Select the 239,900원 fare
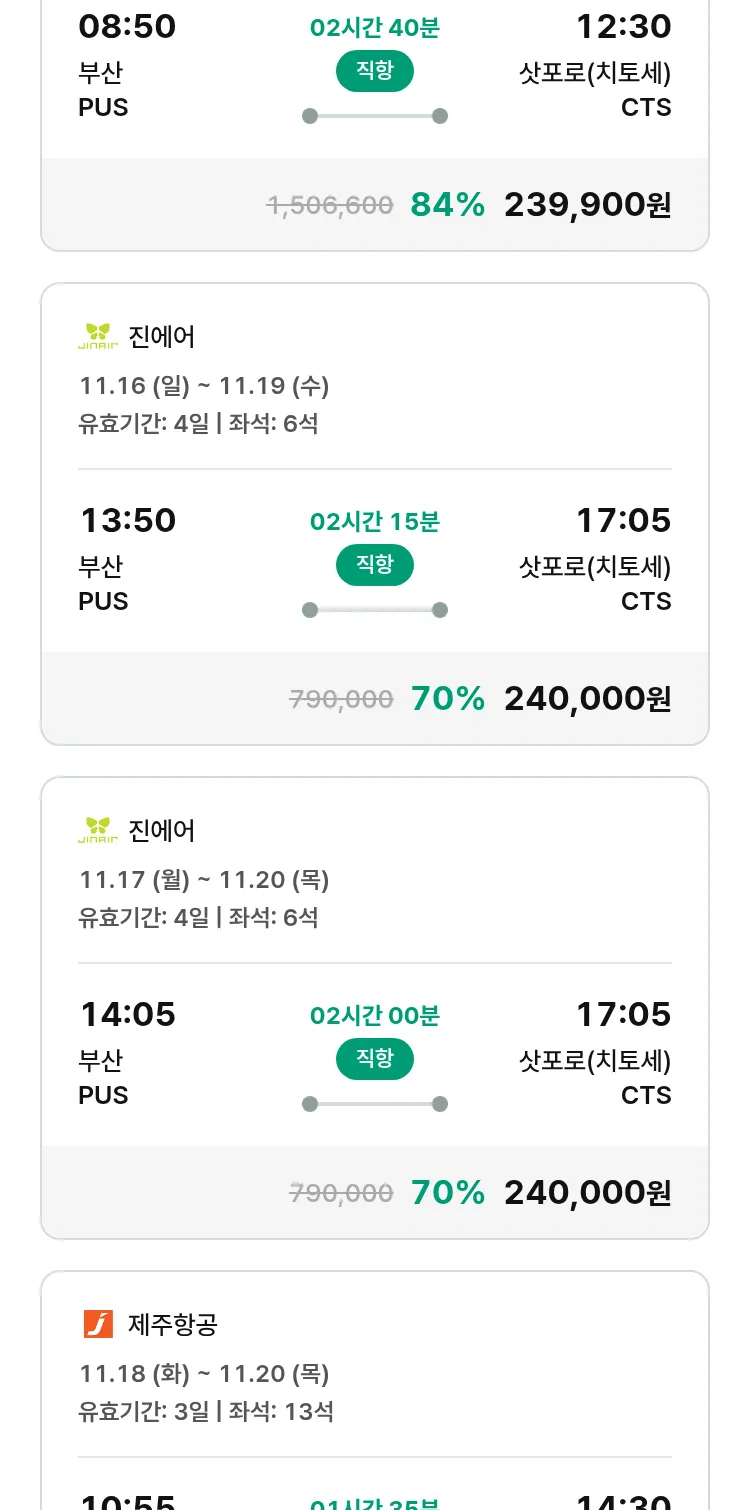 click(x=587, y=205)
